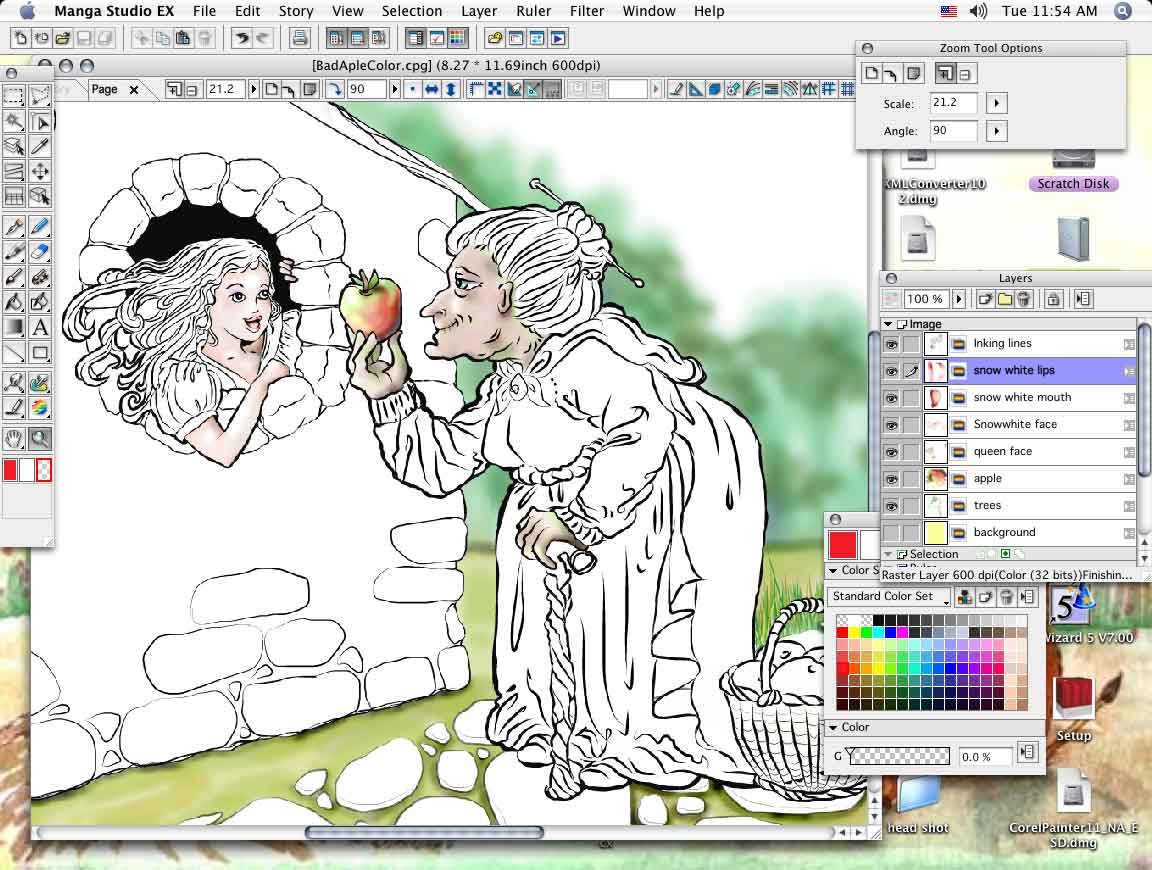Click the Open folder toolbar icon
This screenshot has width=1152, height=870.
tap(62, 38)
